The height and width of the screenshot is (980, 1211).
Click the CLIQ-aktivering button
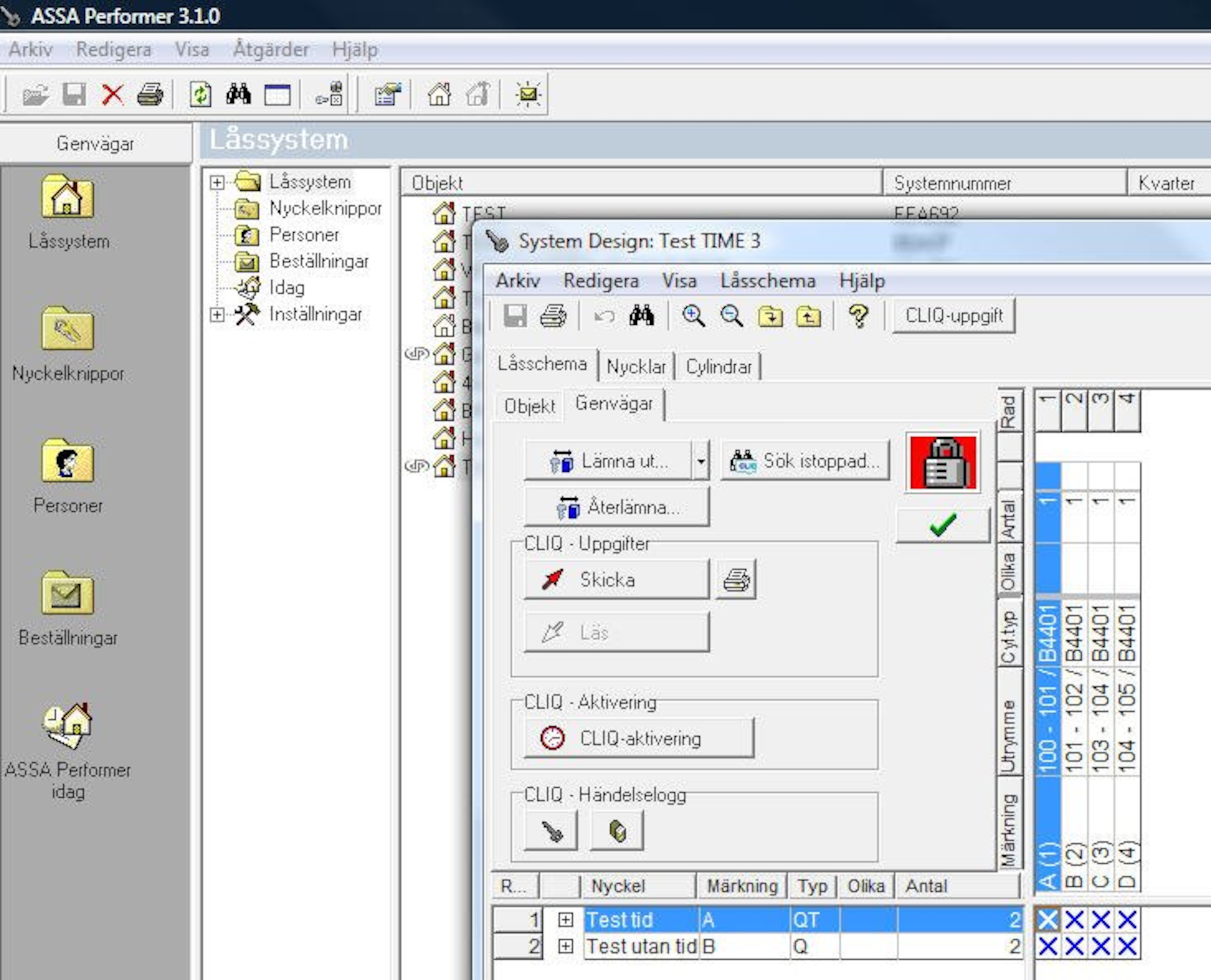coord(639,738)
